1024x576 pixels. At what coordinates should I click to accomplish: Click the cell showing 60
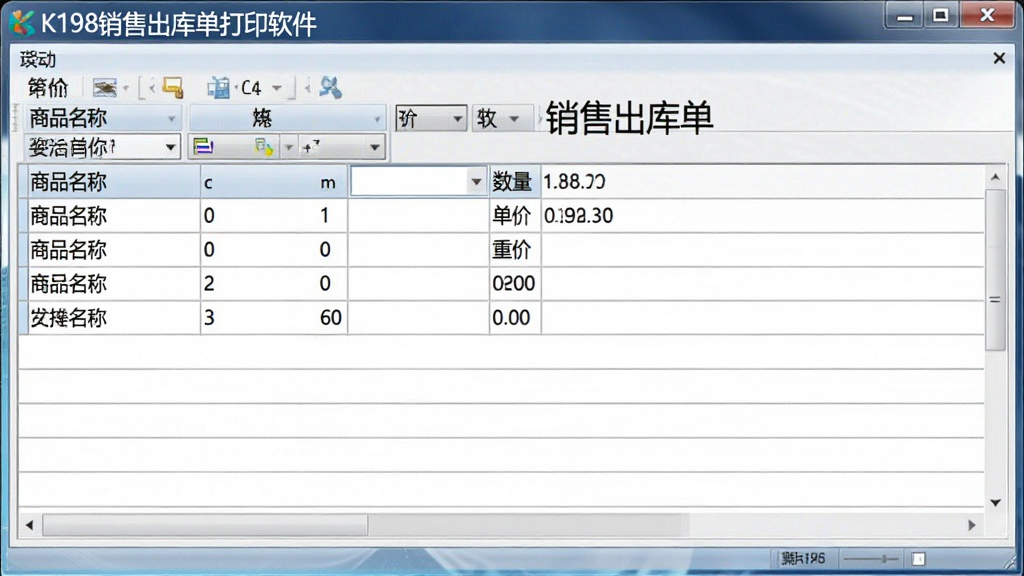click(330, 317)
